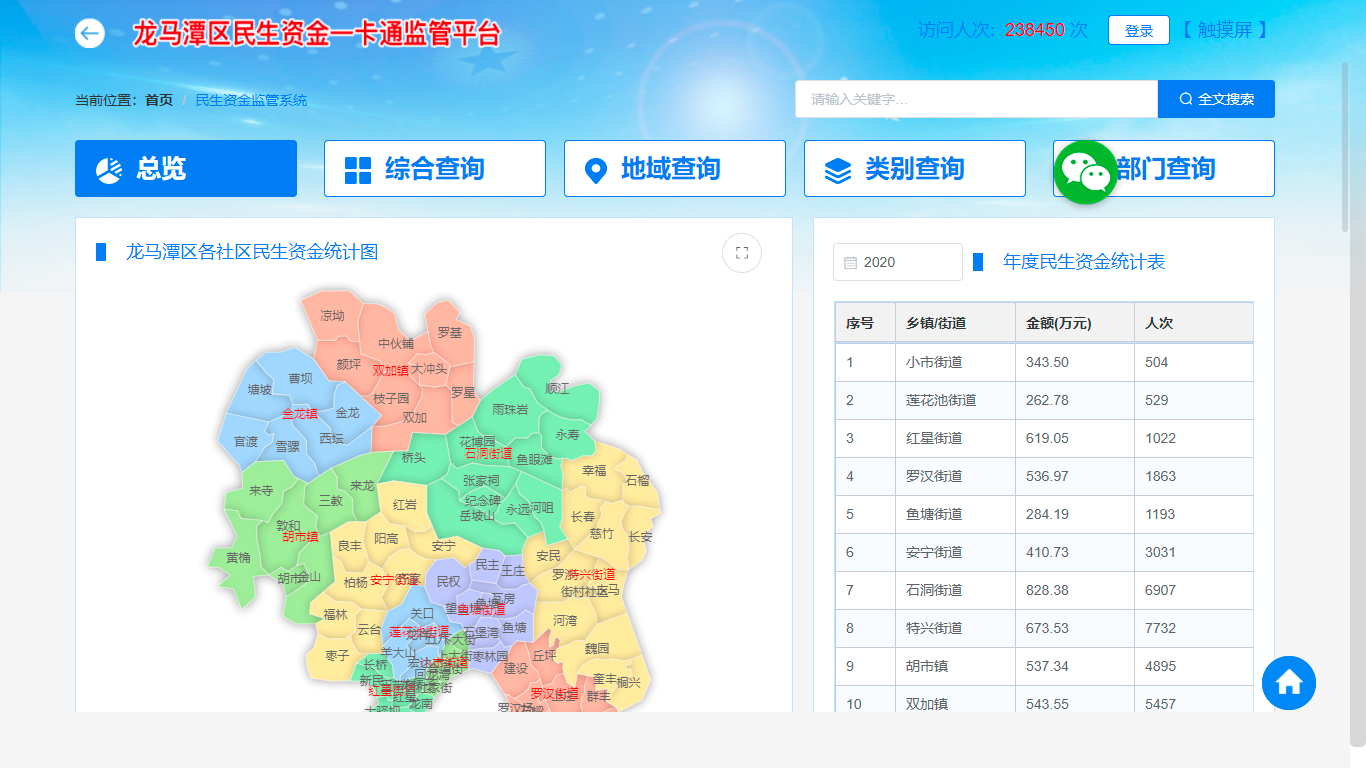
Task: Click the 类别查询 layers icon
Action: [x=837, y=170]
